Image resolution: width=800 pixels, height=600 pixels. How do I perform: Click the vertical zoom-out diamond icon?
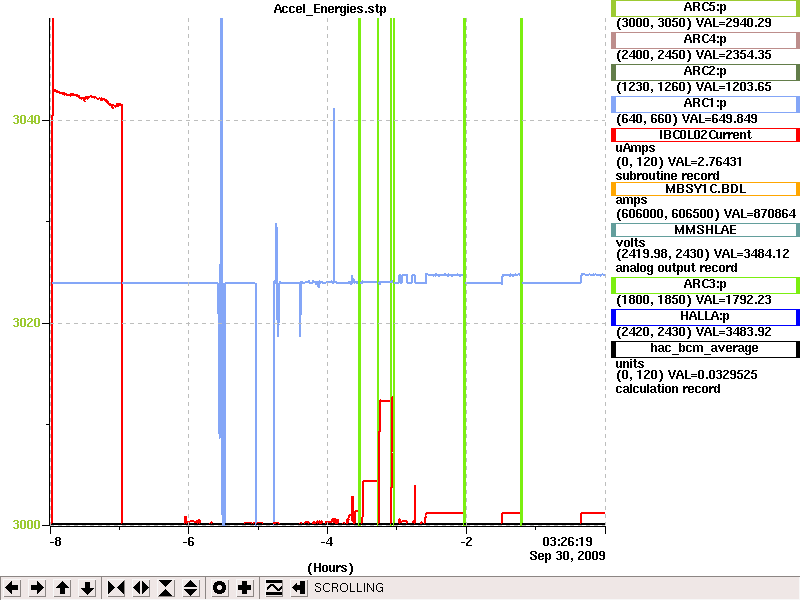tap(191, 588)
